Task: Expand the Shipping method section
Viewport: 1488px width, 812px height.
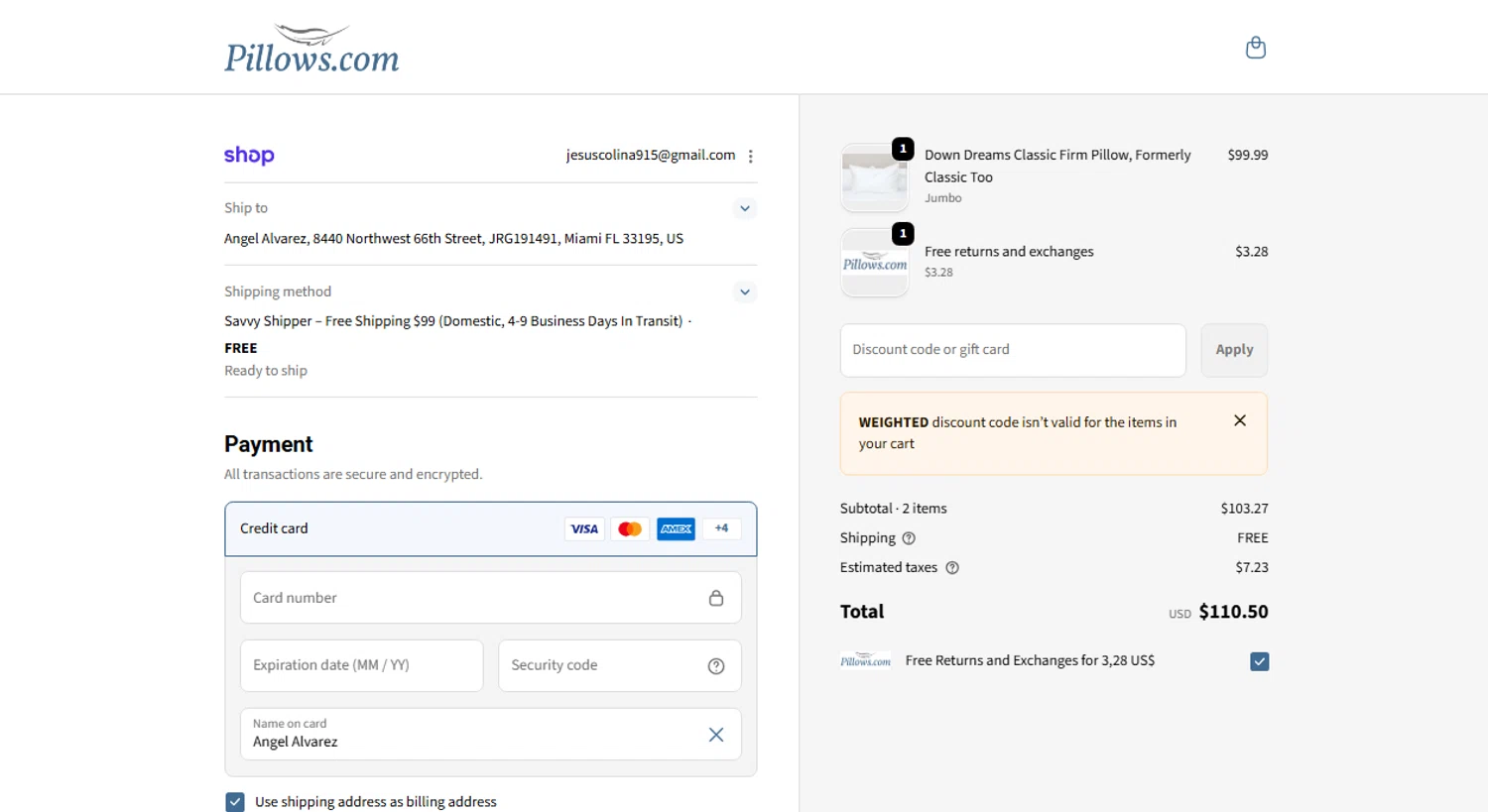Action: (745, 292)
